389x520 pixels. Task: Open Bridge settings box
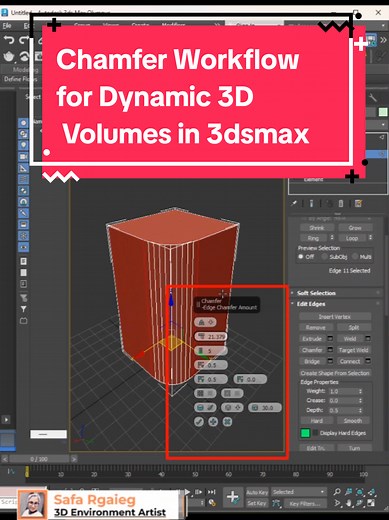(x=330, y=361)
